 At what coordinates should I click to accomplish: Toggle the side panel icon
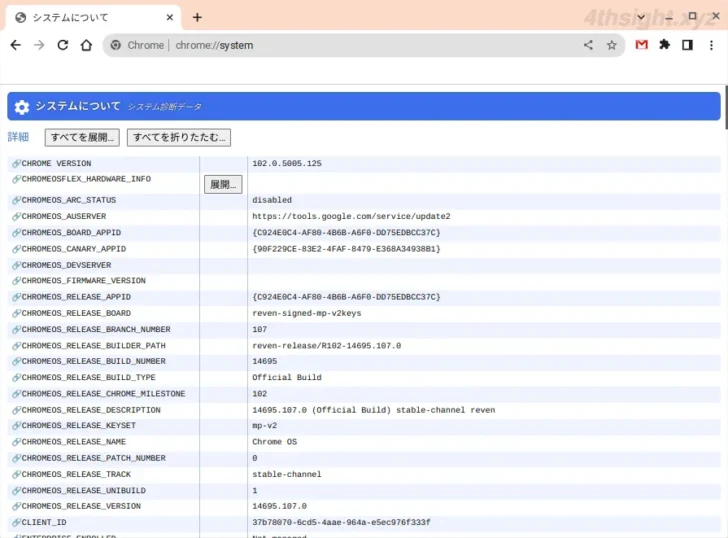point(688,45)
